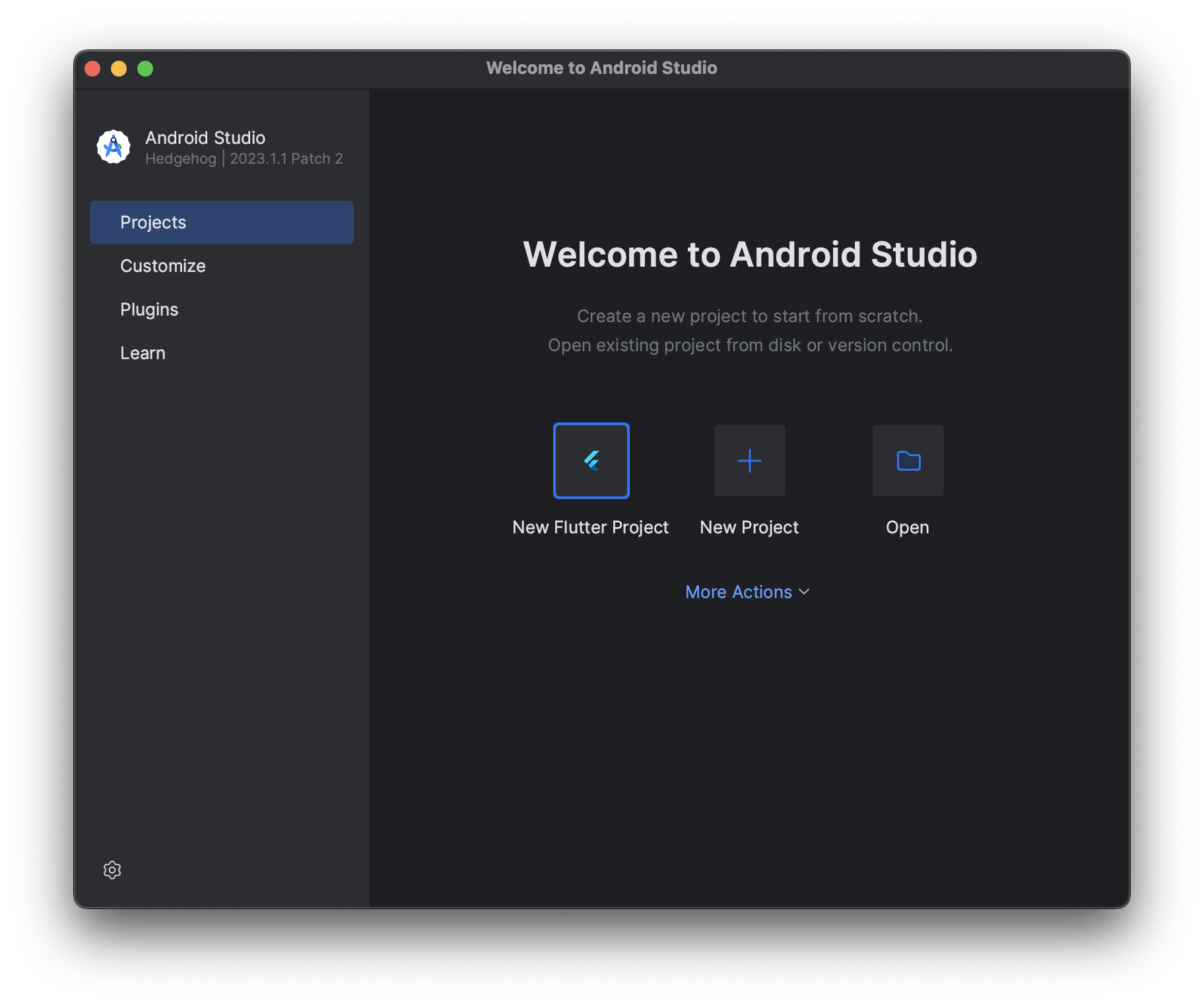Switch to the Customize tab
Screen dimensions: 1204x1006
[221, 266]
